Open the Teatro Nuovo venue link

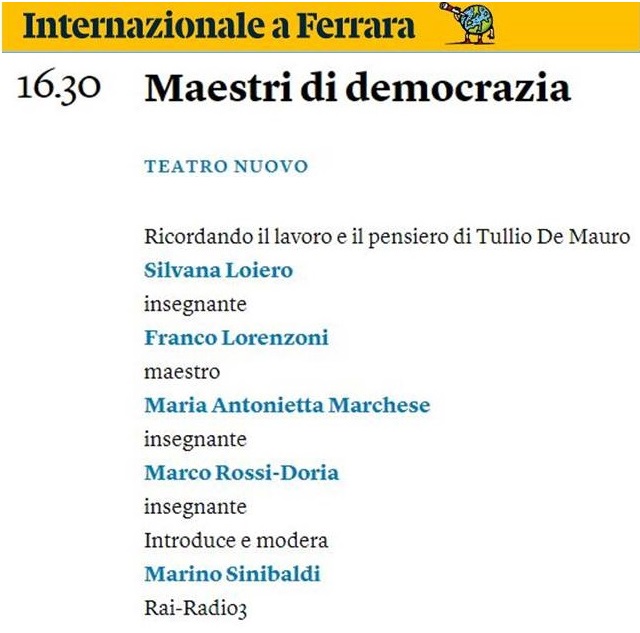[x=226, y=167]
